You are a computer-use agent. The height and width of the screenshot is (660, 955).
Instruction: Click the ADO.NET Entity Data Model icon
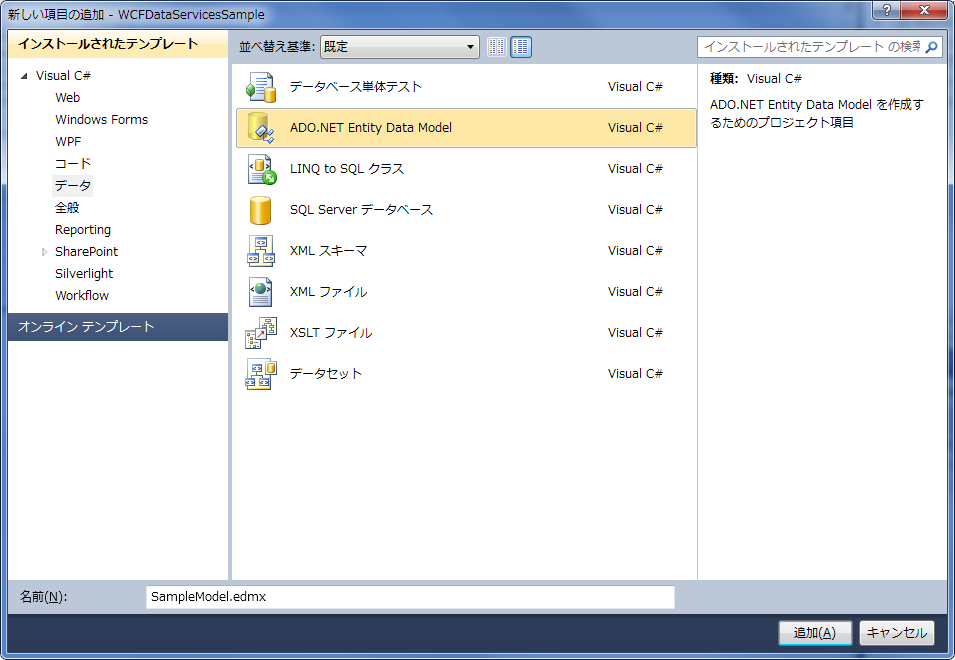[261, 128]
